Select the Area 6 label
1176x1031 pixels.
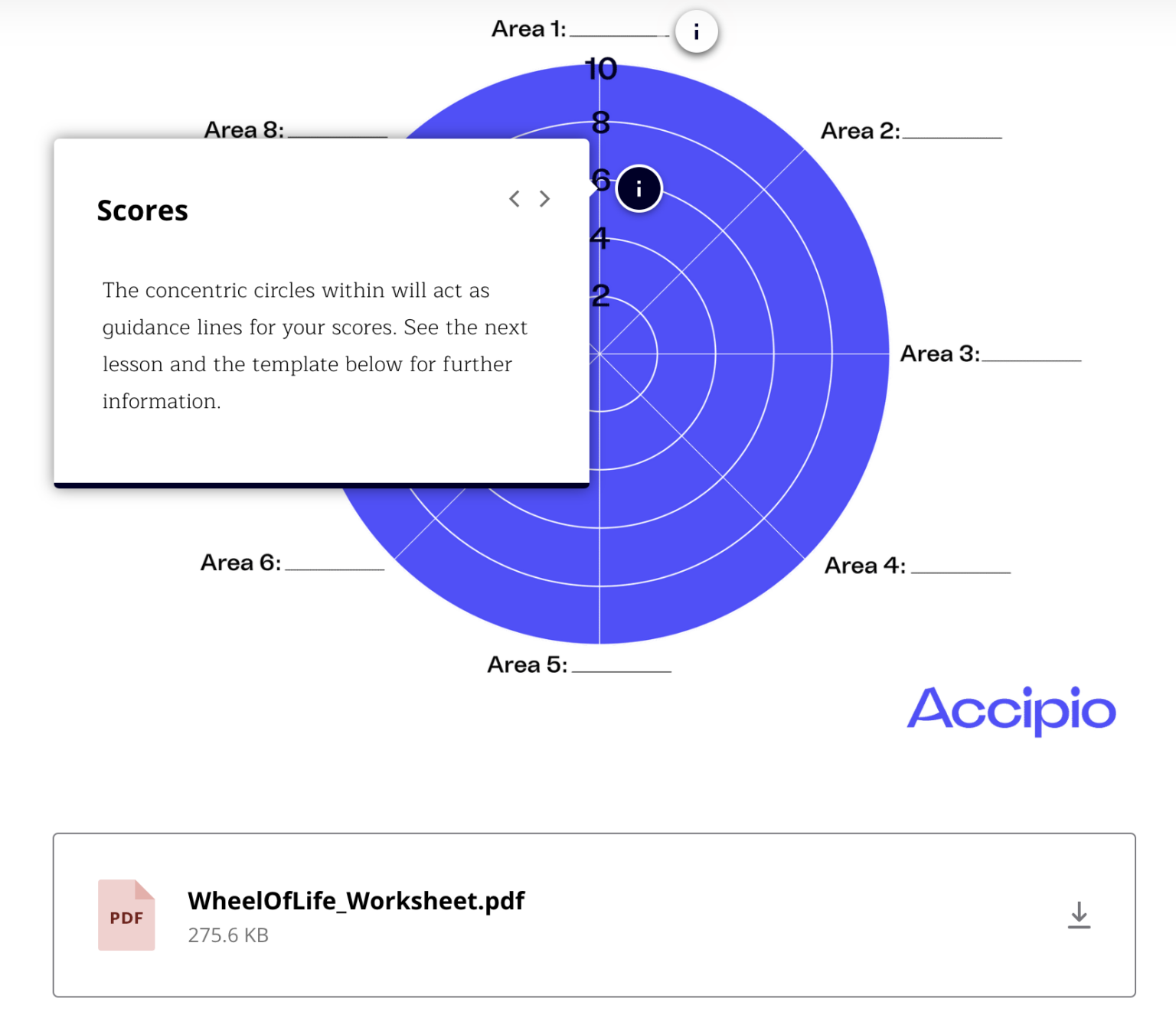coord(240,563)
